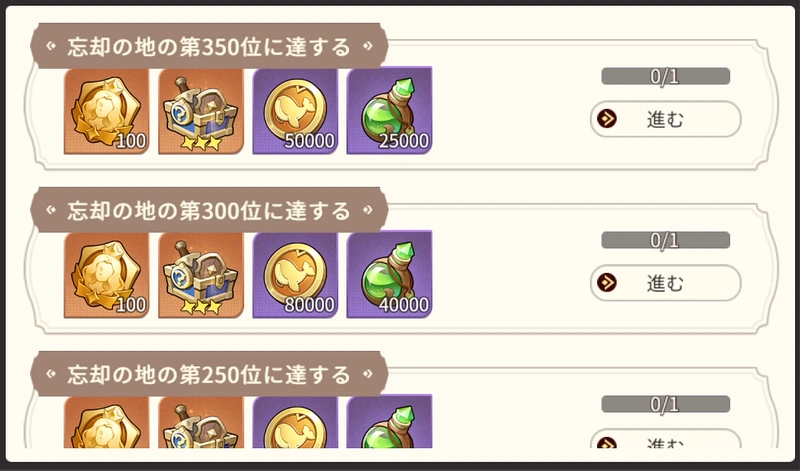
Task: Click the 0/1 progress bar of rank 300 quest
Action: [665, 240]
